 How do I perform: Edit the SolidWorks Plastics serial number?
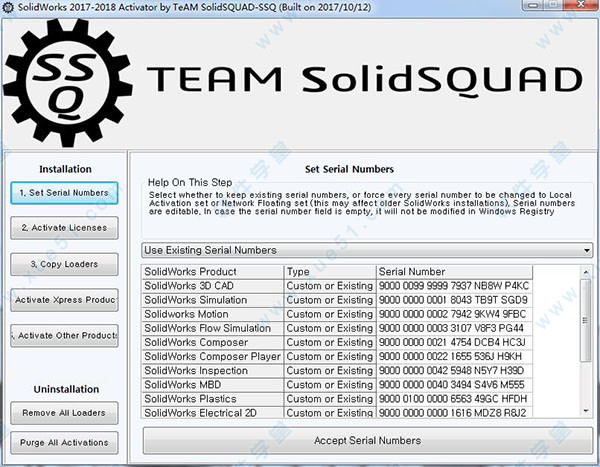454,399
